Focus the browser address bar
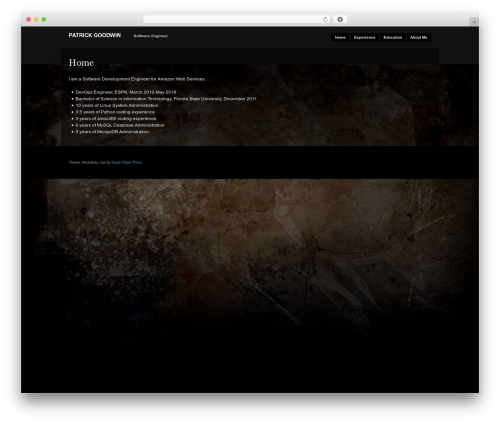 click(237, 19)
